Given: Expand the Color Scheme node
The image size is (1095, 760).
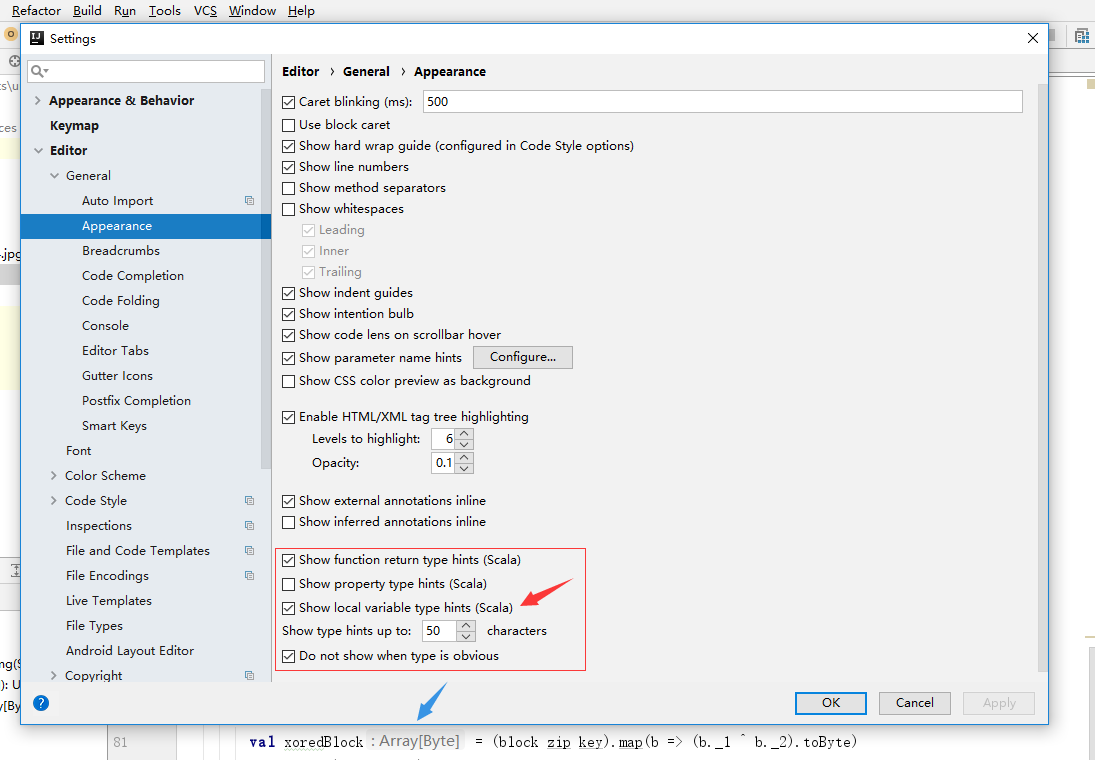Looking at the screenshot, I should tap(54, 476).
